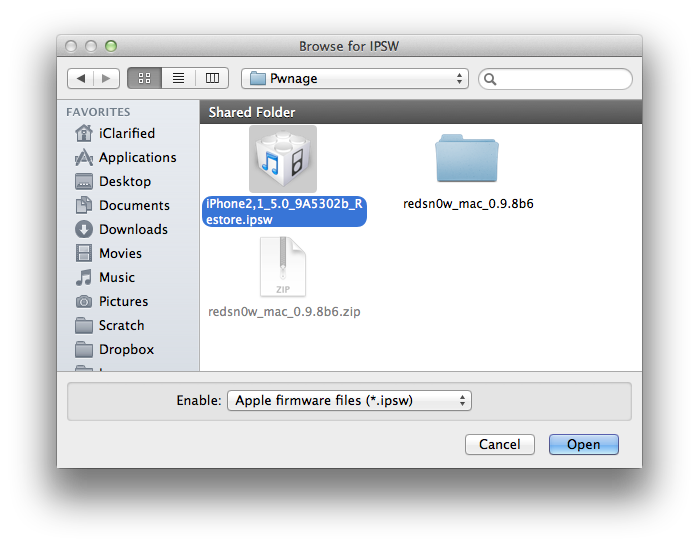Open Music in the sidebar
Screen dimensions: 699x547
[x=105, y=278]
